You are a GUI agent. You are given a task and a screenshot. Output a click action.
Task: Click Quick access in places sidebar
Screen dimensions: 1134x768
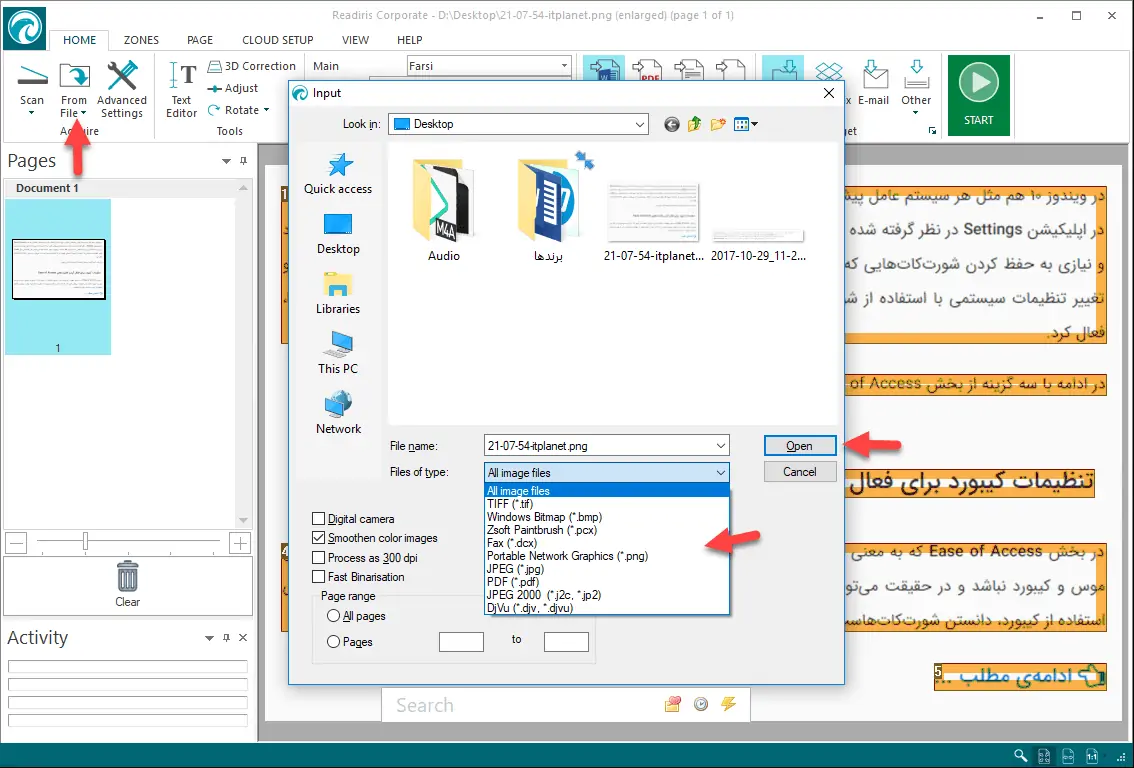[338, 174]
